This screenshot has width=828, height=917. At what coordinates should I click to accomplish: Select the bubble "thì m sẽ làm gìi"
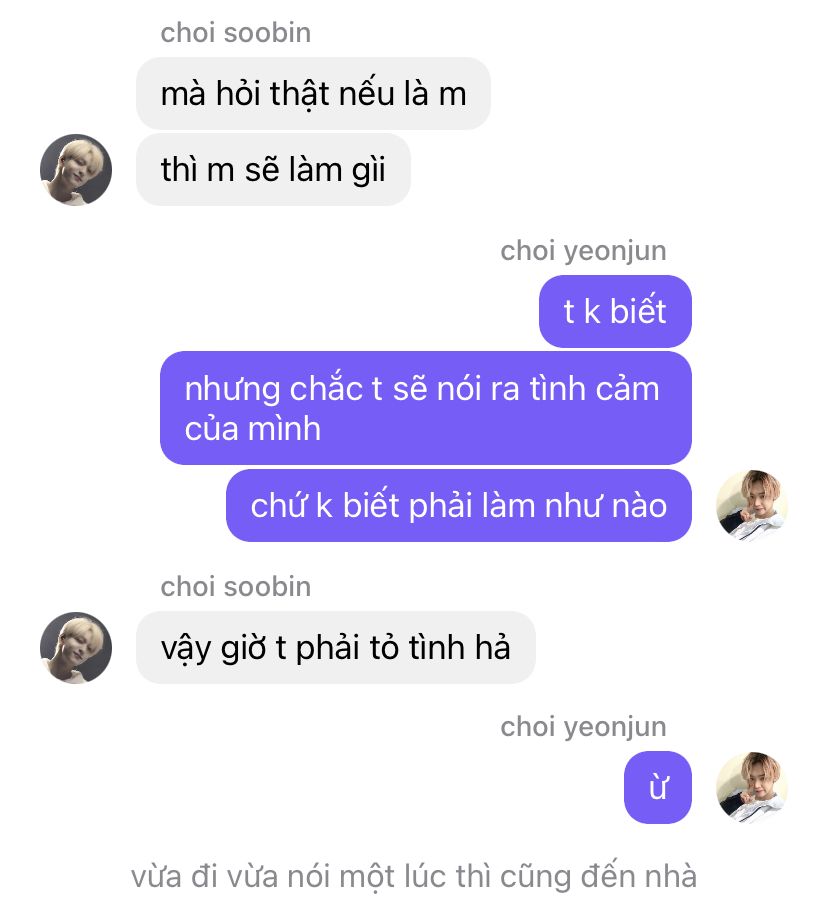coord(273,170)
